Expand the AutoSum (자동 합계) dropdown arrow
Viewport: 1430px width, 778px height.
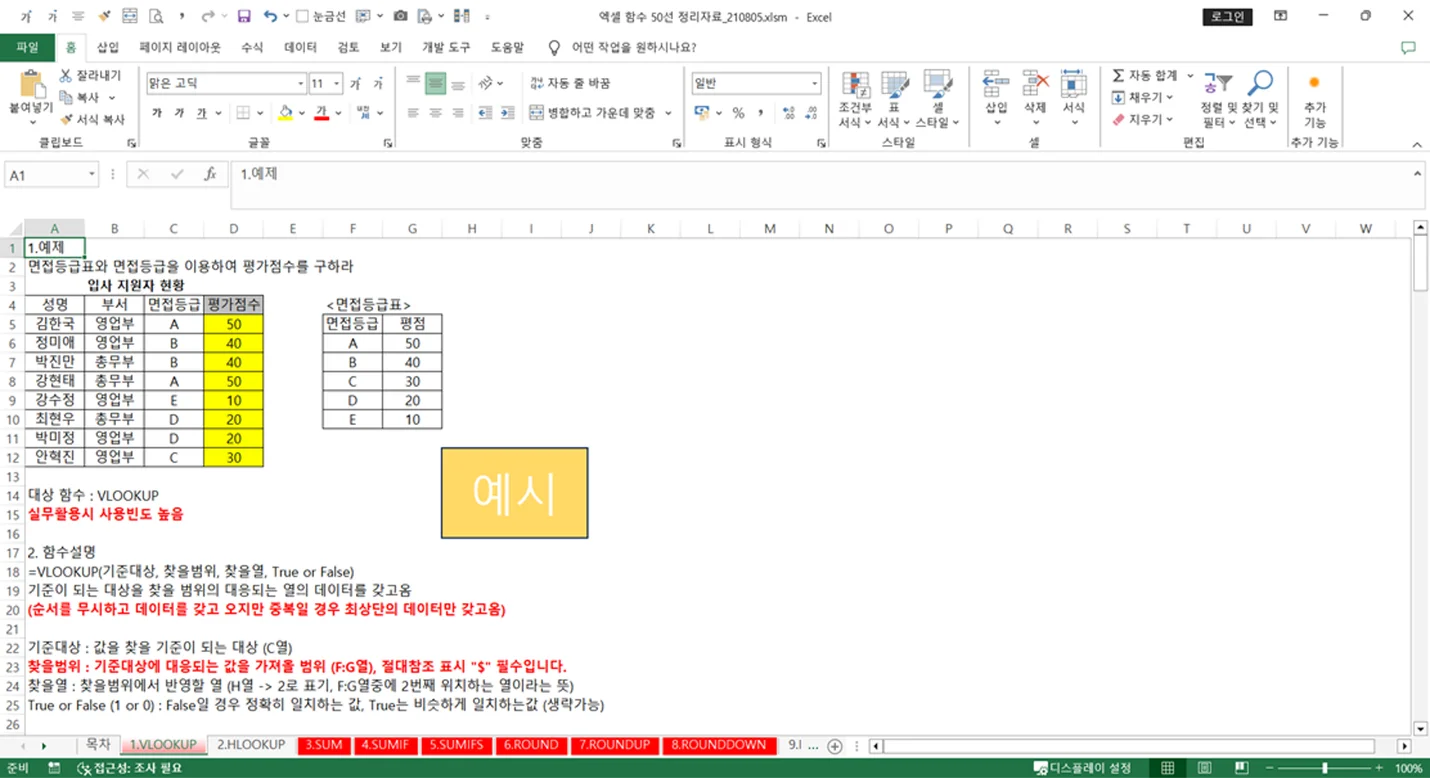pos(1190,76)
